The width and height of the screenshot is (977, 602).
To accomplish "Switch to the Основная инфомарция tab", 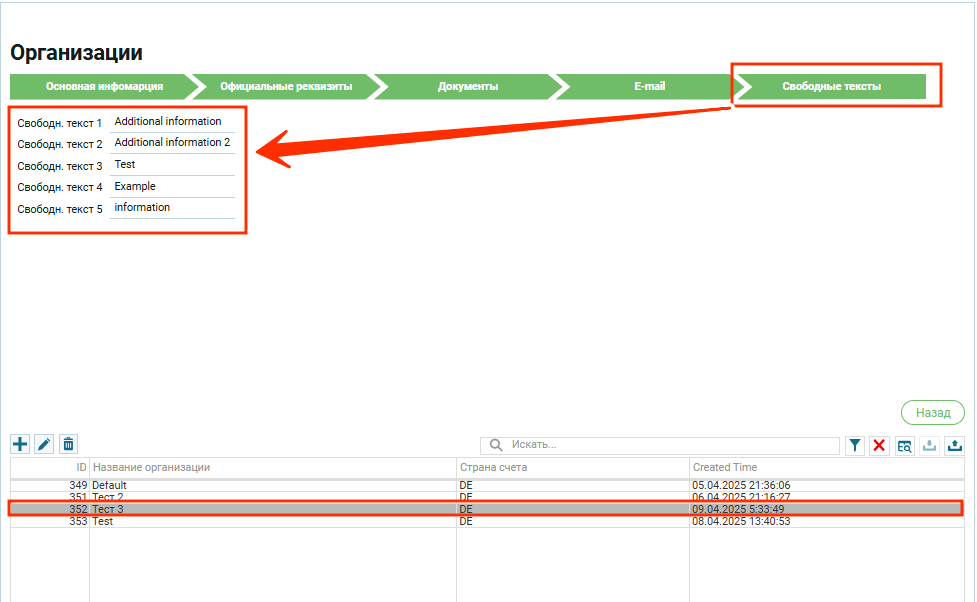I will [x=103, y=87].
